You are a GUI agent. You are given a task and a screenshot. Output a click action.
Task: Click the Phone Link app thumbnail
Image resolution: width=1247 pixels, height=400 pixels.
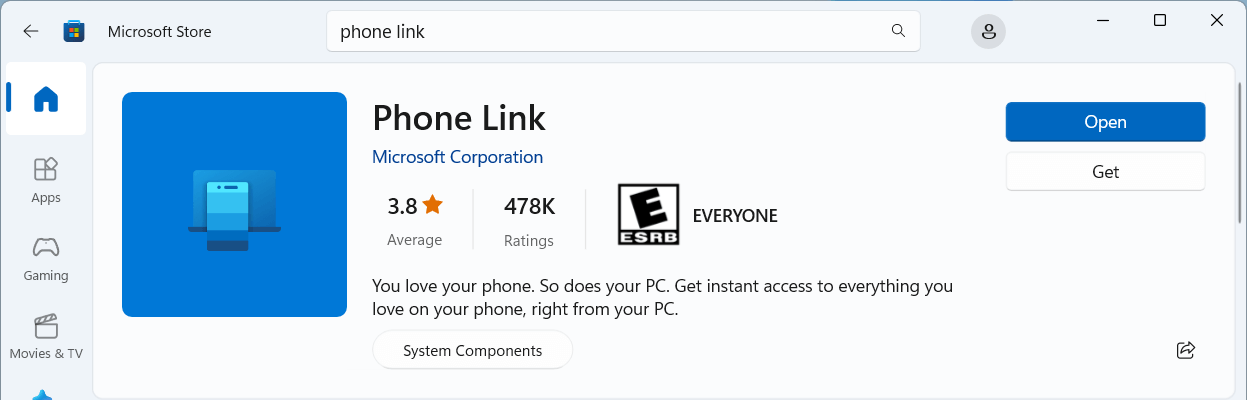click(x=234, y=204)
